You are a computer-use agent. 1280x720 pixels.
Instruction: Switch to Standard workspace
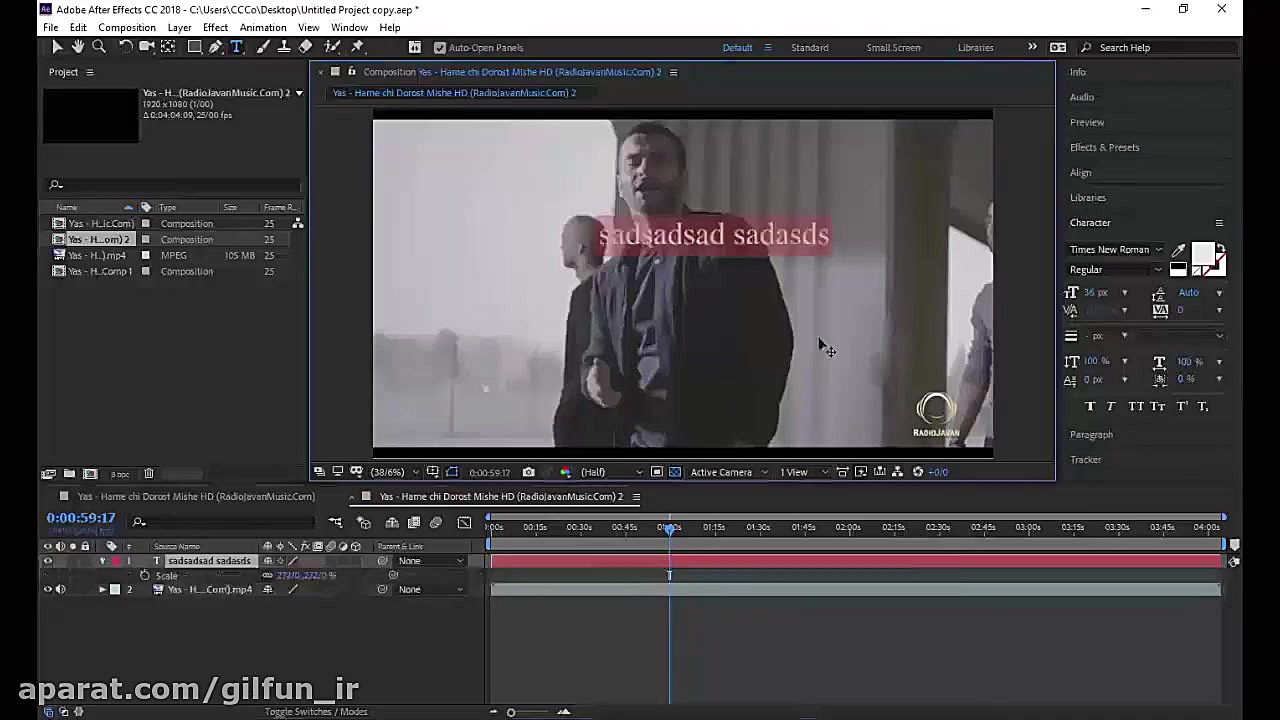809,47
